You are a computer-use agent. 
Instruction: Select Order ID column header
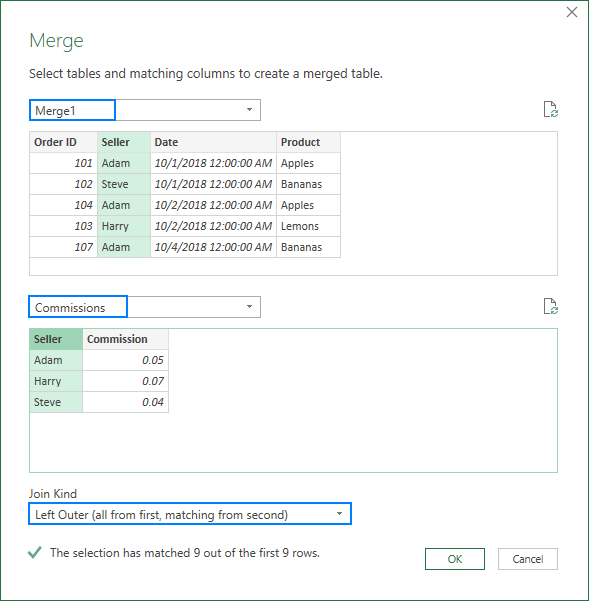coord(64,142)
